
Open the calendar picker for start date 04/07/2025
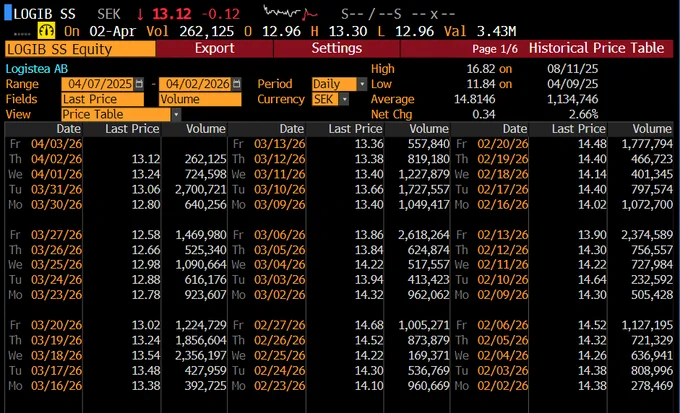(139, 84)
